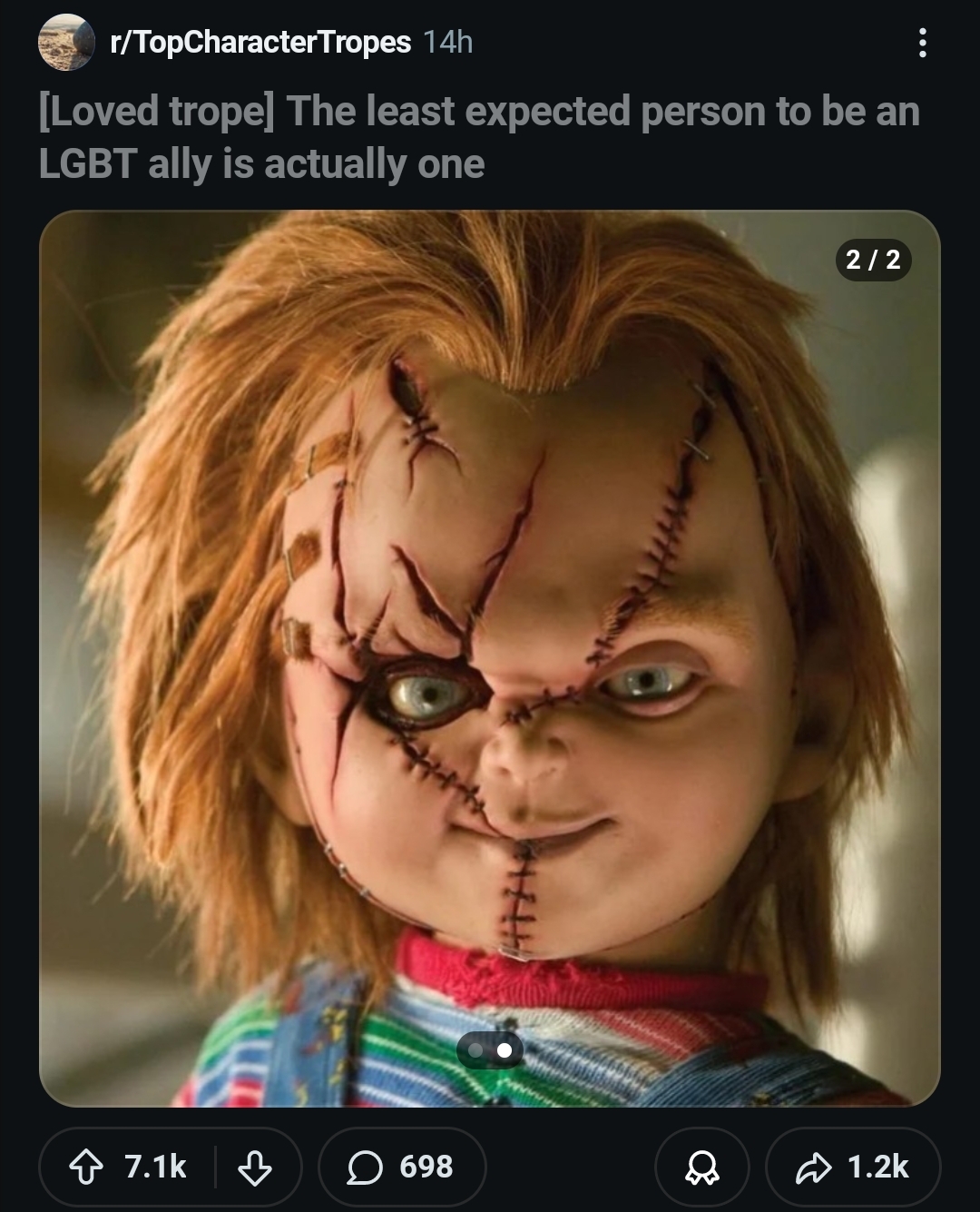Open the r/TopCharacterTropes community avatar
The width and height of the screenshot is (980, 1212).
67,42
